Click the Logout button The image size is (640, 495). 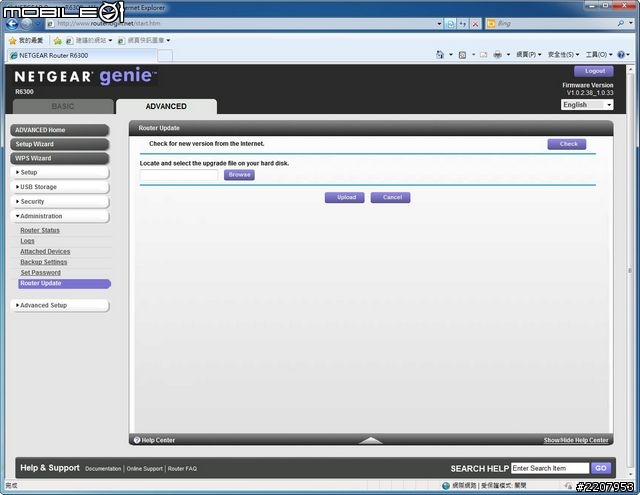[x=594, y=71]
